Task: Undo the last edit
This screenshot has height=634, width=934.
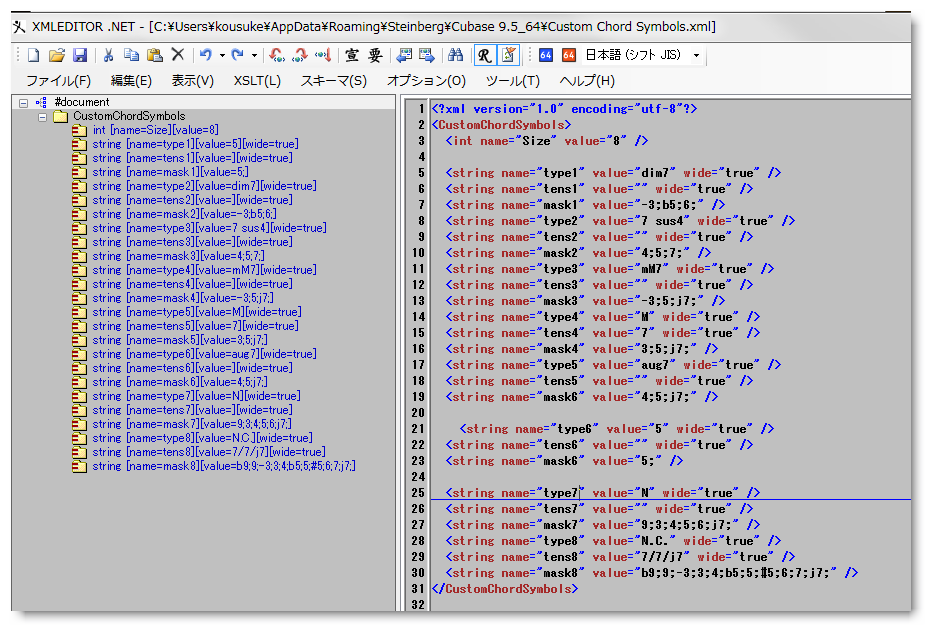Action: pos(206,55)
